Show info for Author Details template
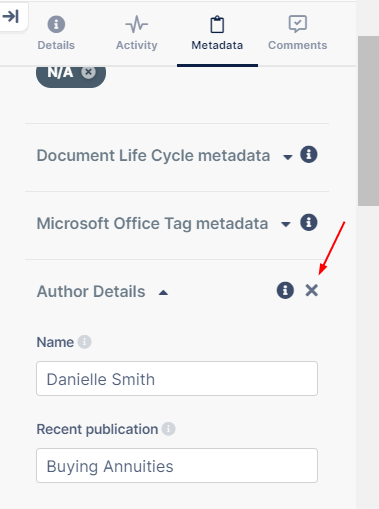The image size is (379, 509). [285, 290]
